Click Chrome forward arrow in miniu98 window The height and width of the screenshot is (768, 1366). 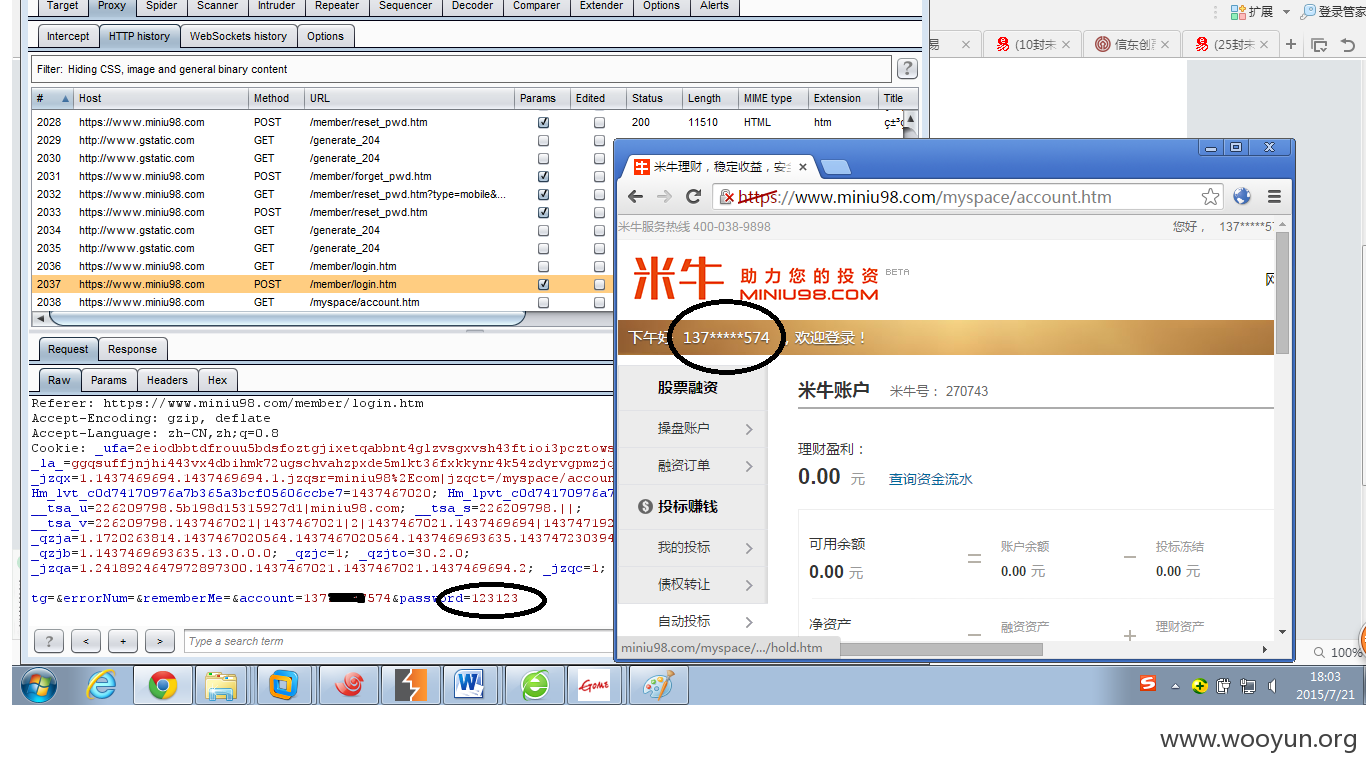tap(664, 197)
